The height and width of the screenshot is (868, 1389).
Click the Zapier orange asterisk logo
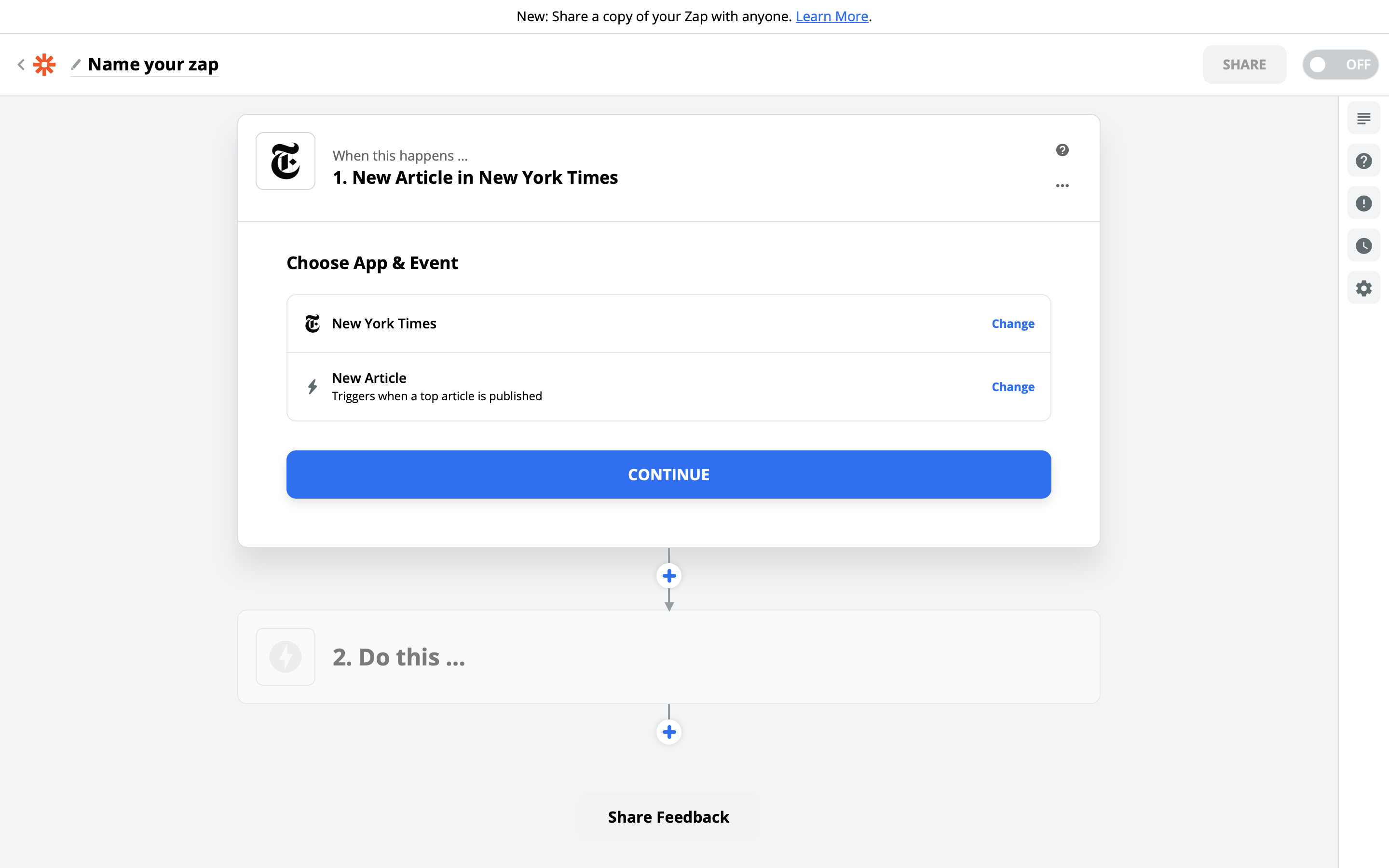44,64
